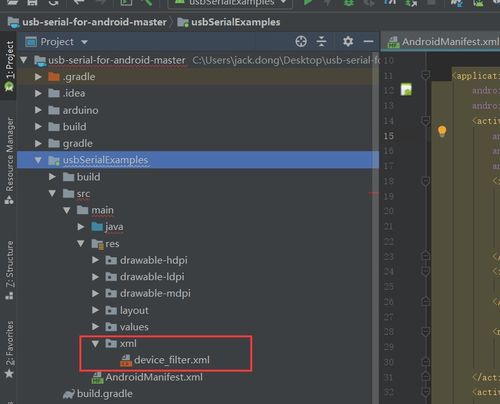
Task: Open the Project view dropdown
Action: coord(57,42)
